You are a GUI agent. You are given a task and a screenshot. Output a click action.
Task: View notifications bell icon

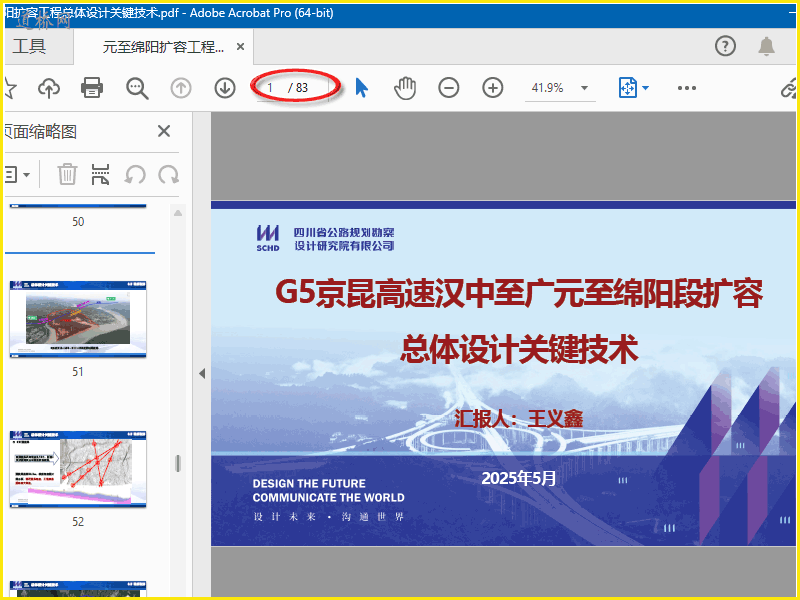[x=766, y=46]
